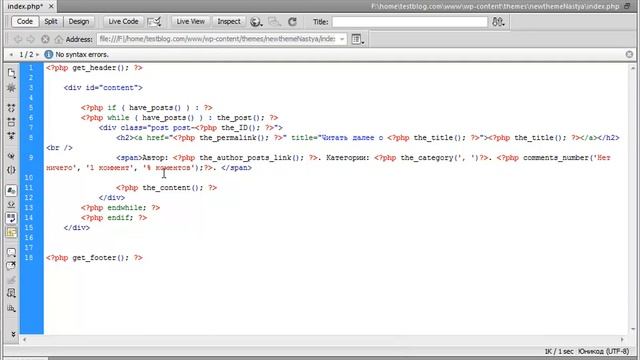
Task: Close the index.php* tab
Action: pyautogui.click(x=51, y=7)
